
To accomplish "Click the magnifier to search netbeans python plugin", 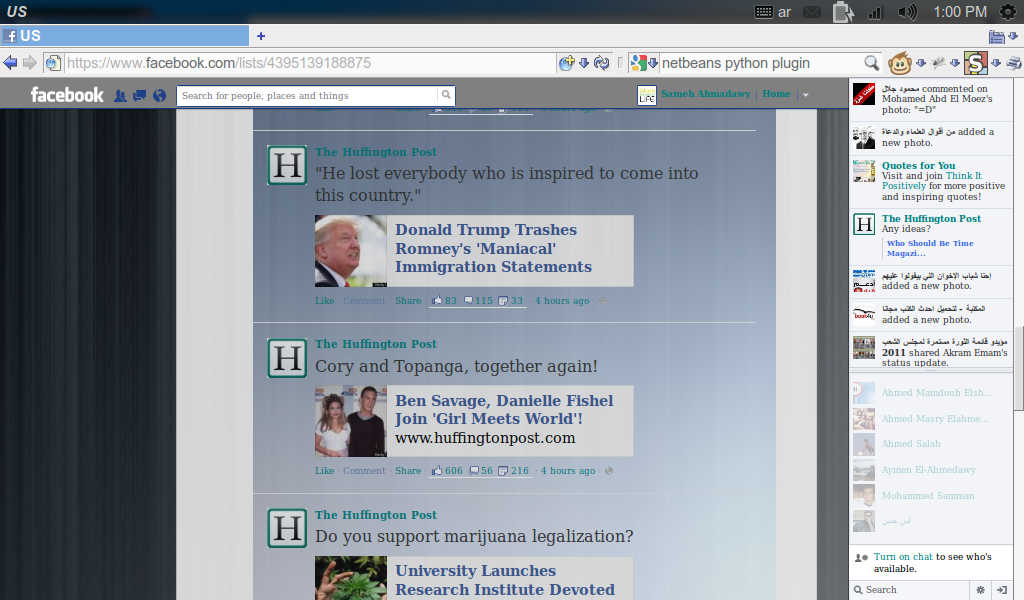I will [x=871, y=63].
